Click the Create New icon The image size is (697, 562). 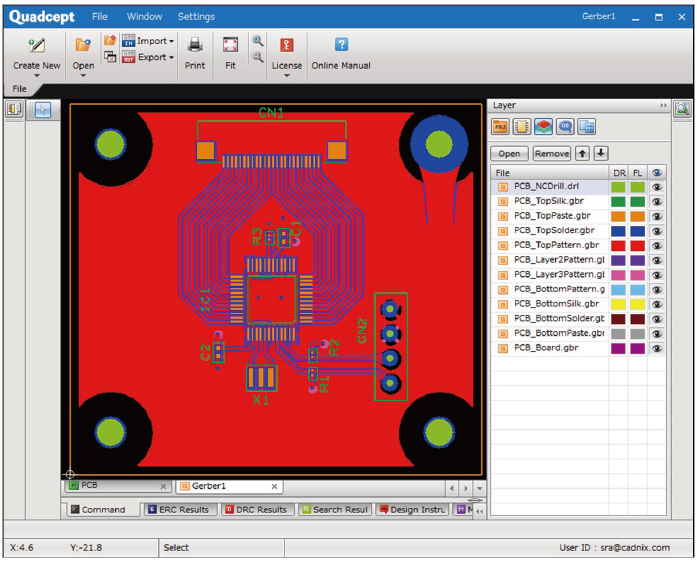pos(36,45)
